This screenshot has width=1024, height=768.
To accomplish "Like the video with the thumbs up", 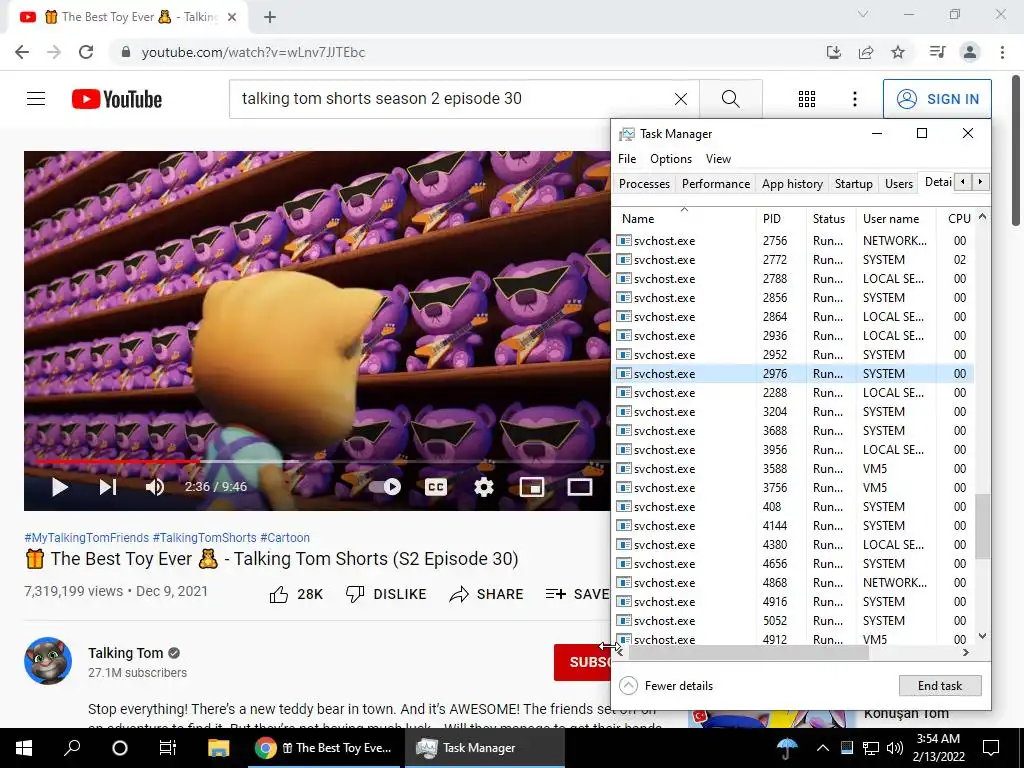I will (x=296, y=594).
